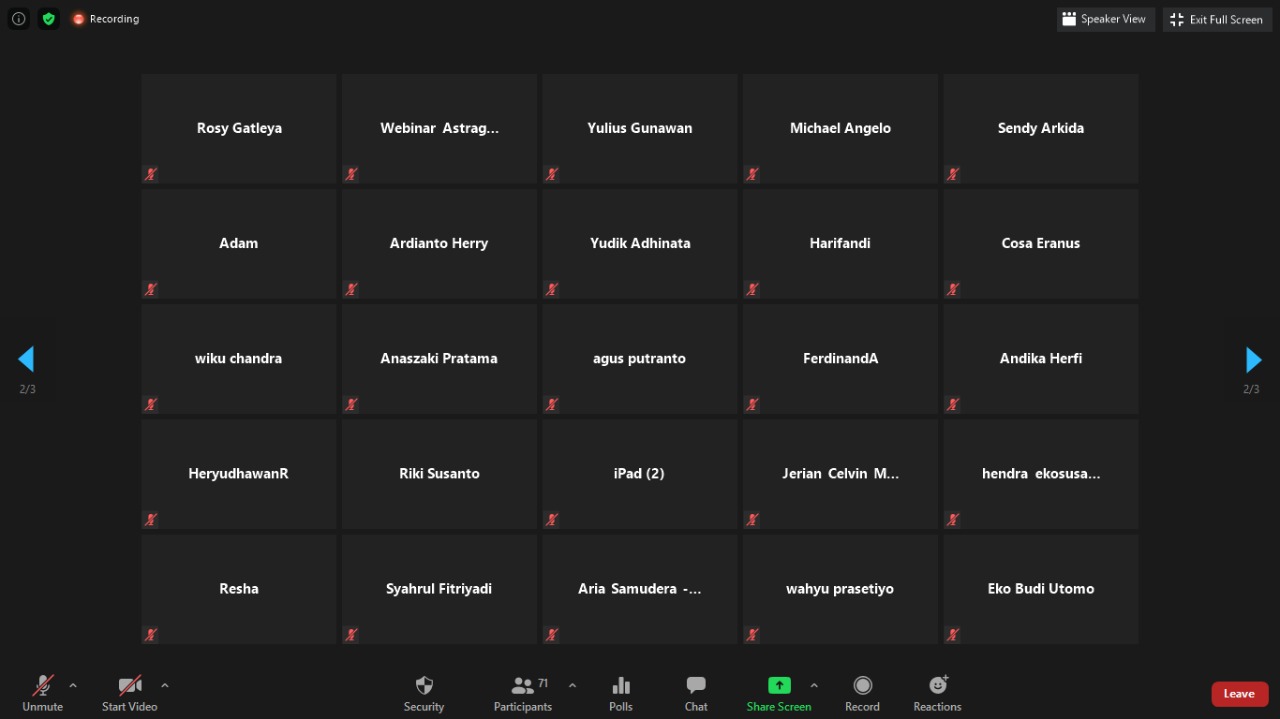Click the muted mic icon on Eko Budi Utomo's tile
This screenshot has width=1280, height=719.
(x=953, y=634)
